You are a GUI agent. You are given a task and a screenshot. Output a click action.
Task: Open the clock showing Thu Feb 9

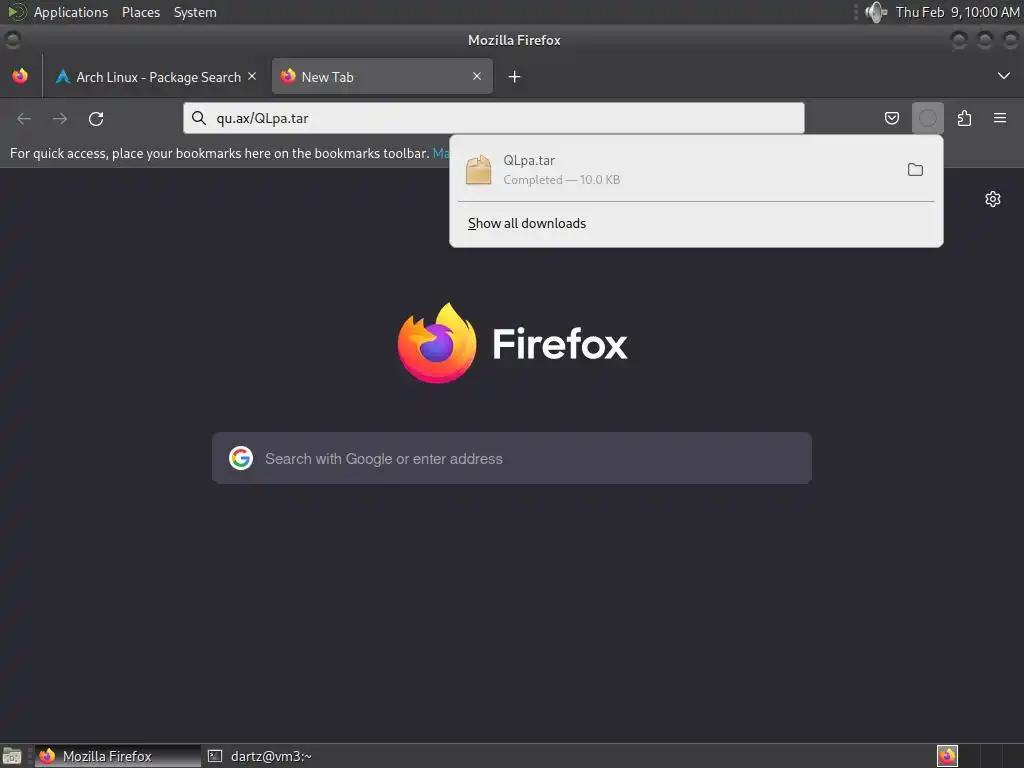coord(957,12)
